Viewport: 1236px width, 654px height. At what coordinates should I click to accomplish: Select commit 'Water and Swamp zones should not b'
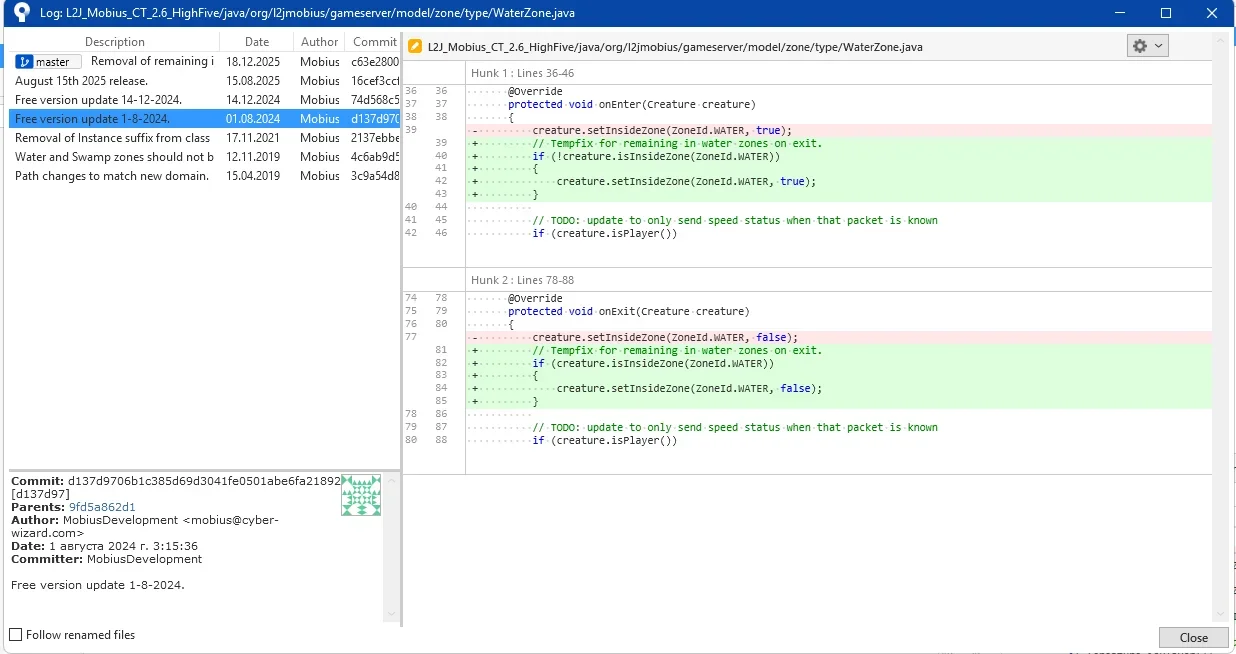pos(204,157)
